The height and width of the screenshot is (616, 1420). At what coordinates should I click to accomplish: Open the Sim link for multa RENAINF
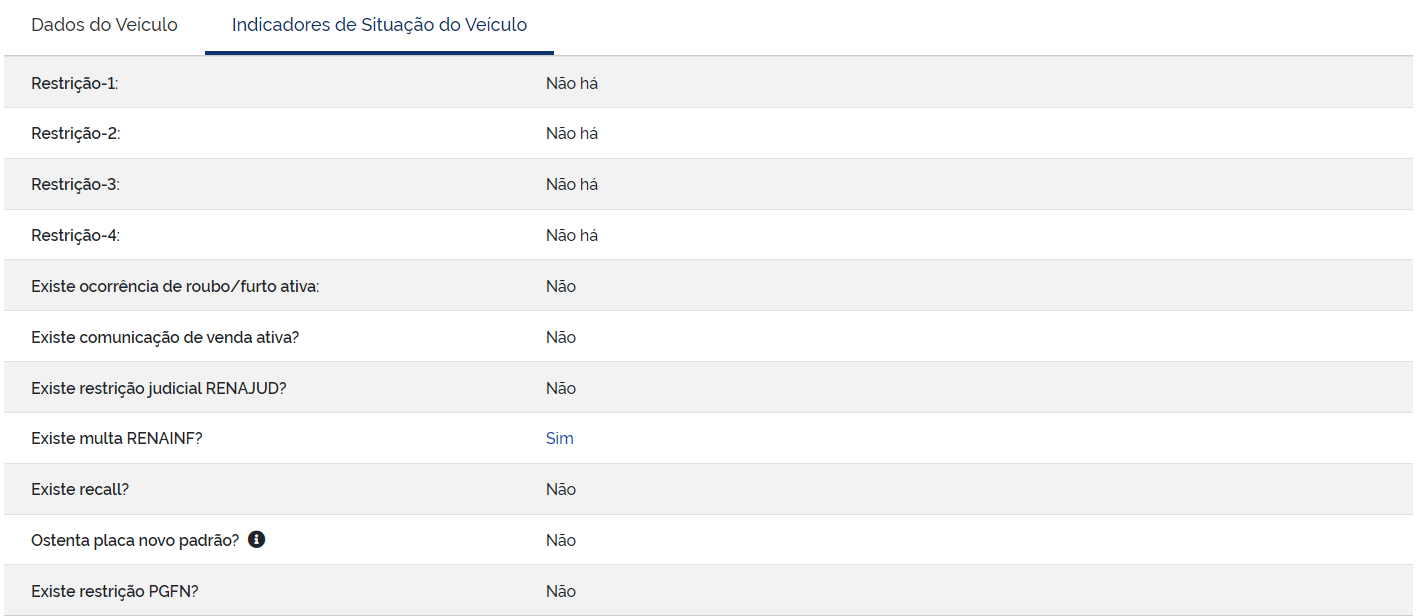(x=560, y=438)
